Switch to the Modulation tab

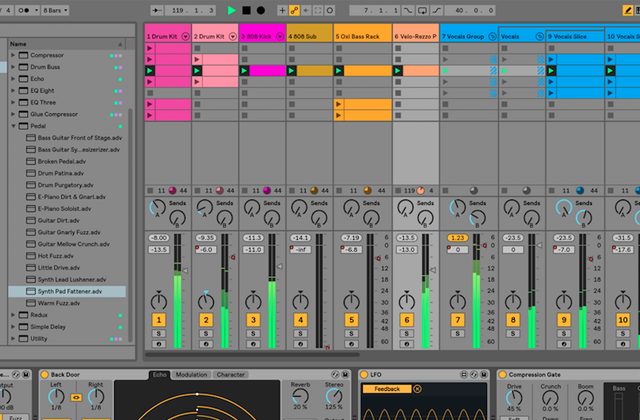(191, 374)
